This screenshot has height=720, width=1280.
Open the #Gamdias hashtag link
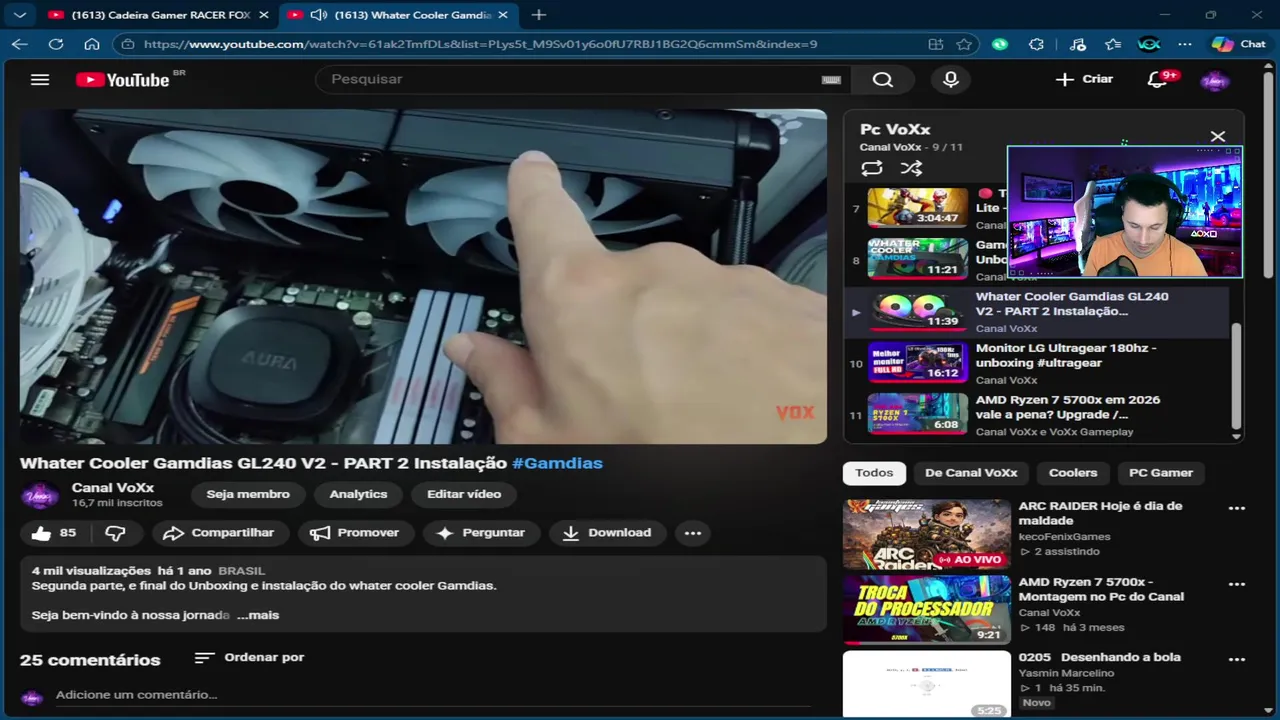point(557,463)
